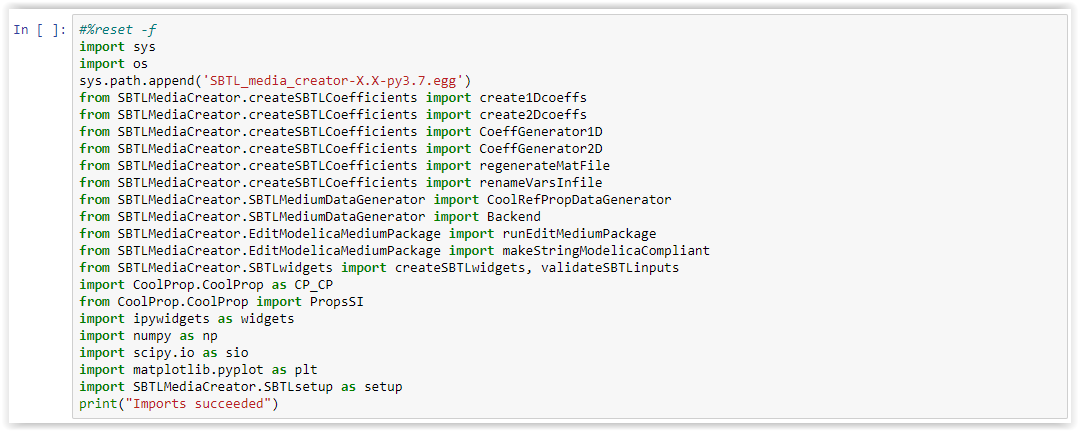Click validateSBTLinputs in the code
1079x431 pixels.
pyautogui.click(x=610, y=268)
